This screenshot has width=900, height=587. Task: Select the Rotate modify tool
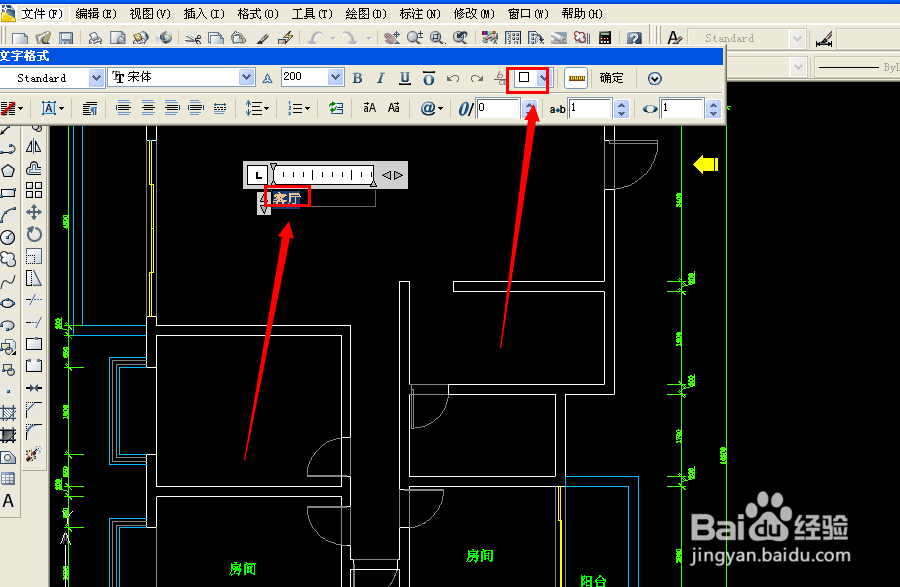34,234
